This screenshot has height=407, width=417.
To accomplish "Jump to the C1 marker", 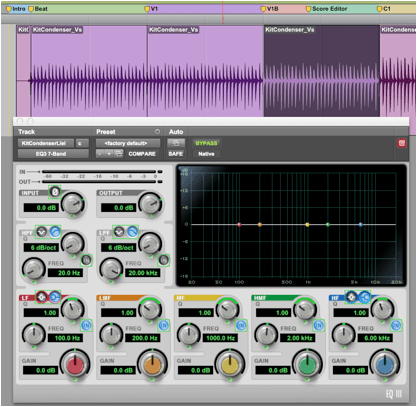I will pos(384,9).
